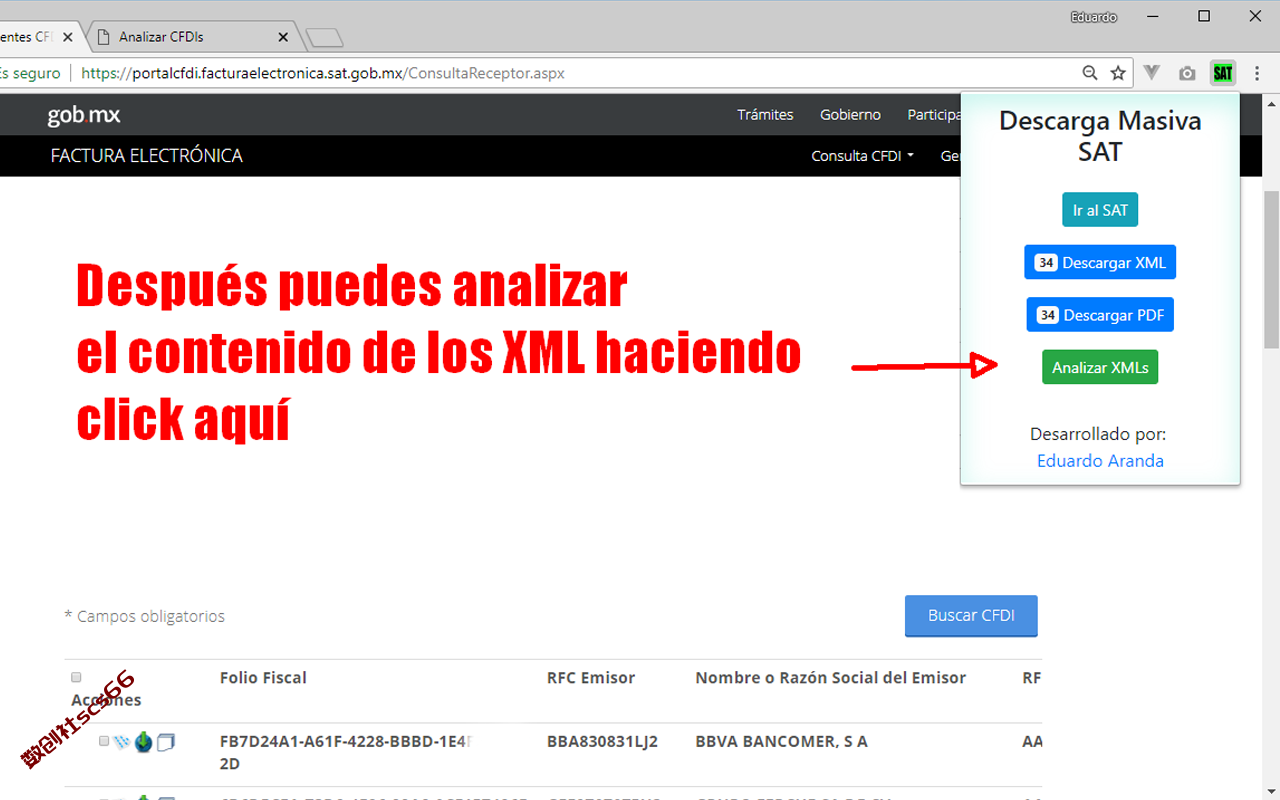Image resolution: width=1280 pixels, height=800 pixels.
Task: Open a new browser tab
Action: (x=324, y=38)
